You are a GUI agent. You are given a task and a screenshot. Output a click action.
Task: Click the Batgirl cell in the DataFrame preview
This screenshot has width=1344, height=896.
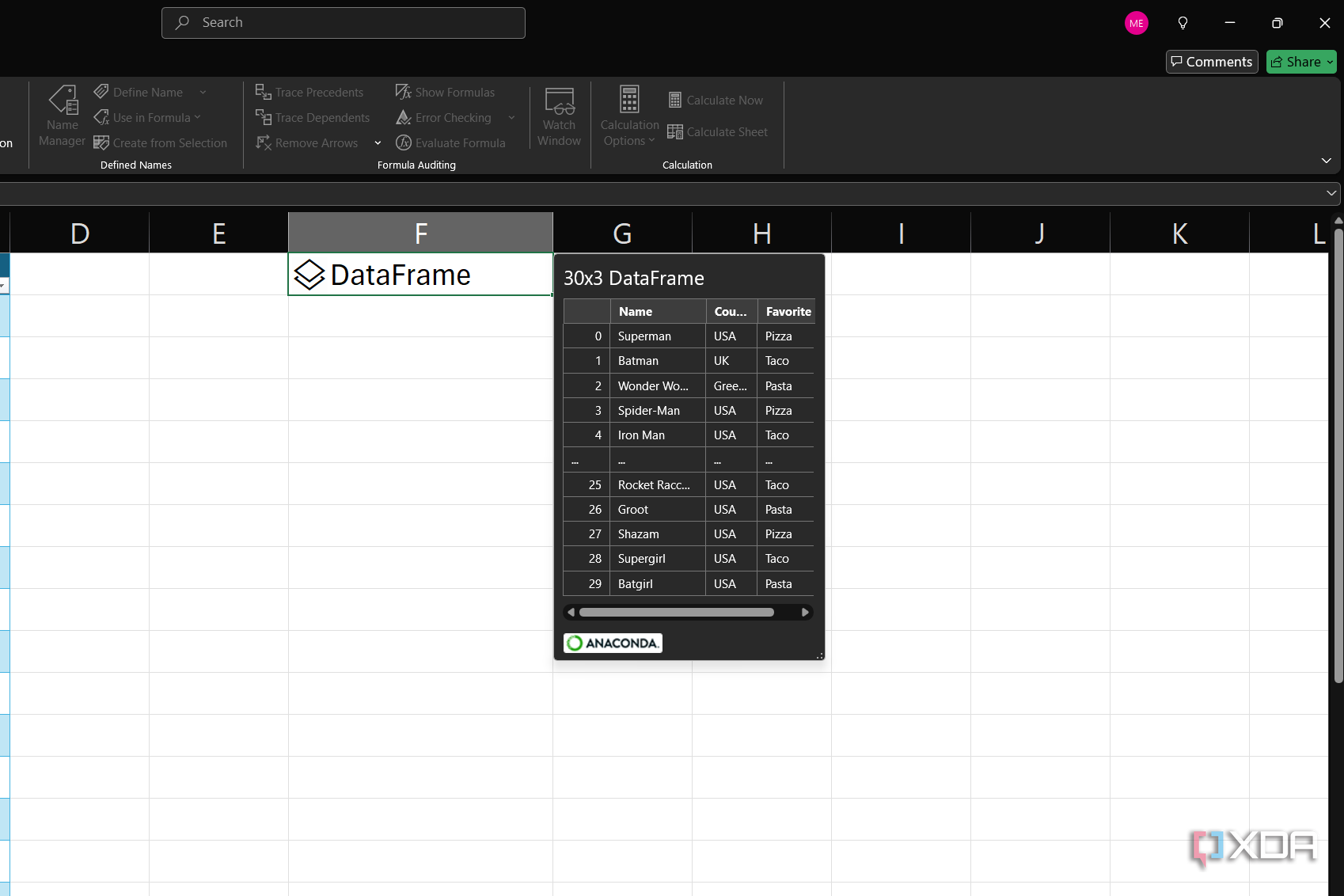click(x=658, y=583)
